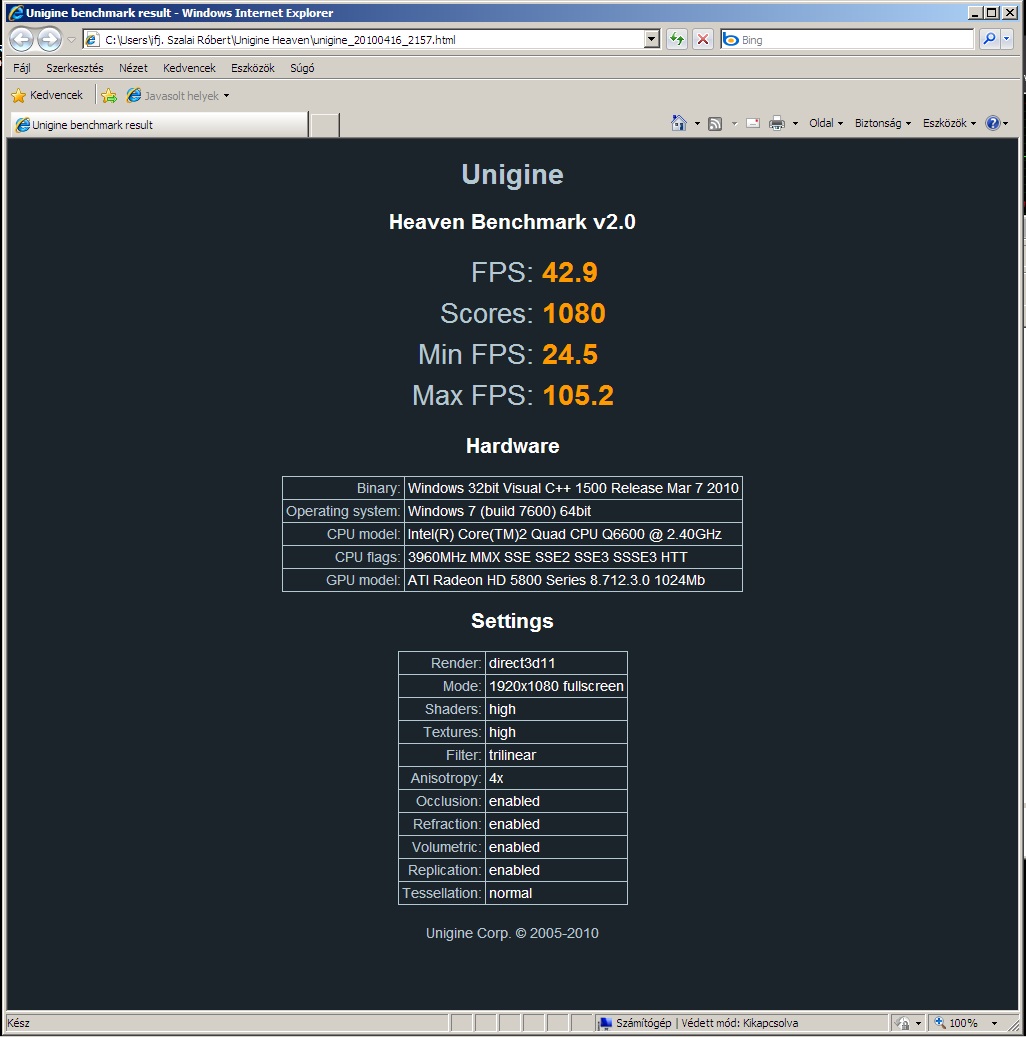Open the Biztonság safety menu
Screen dimensions: 1026x1038
(x=883, y=123)
